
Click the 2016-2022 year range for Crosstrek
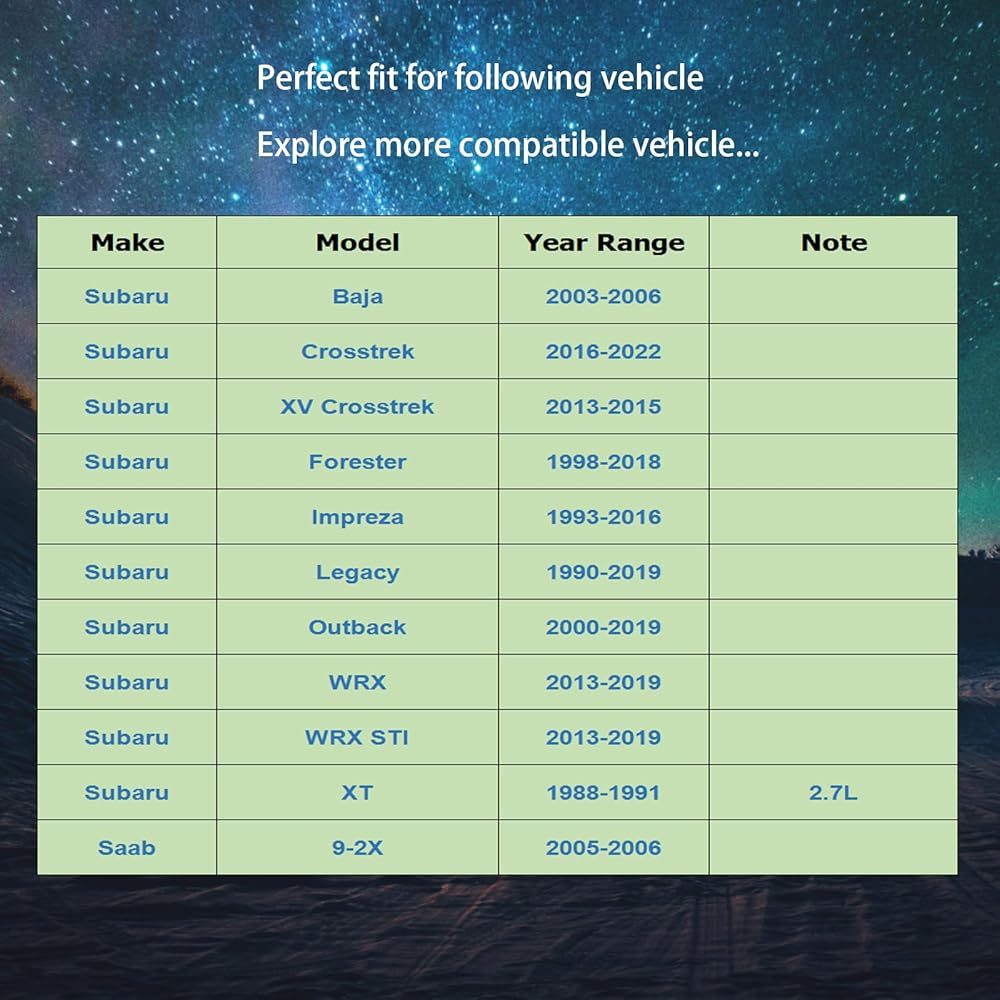point(603,351)
